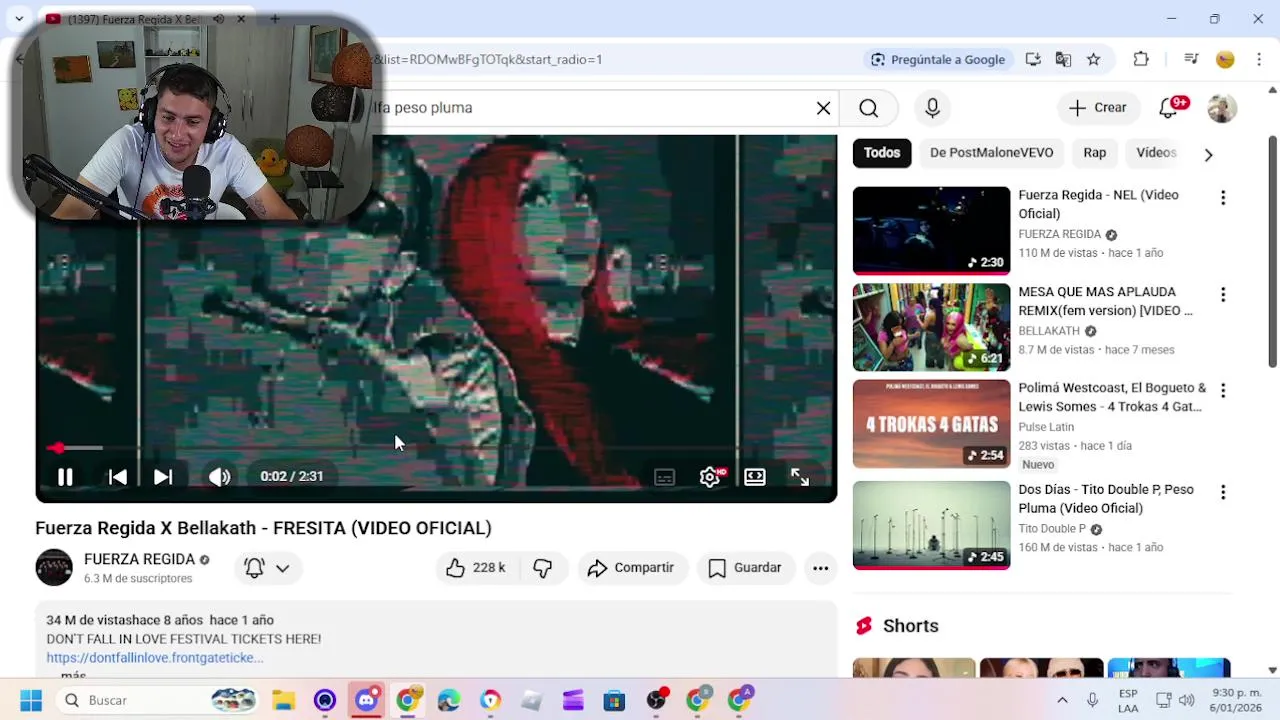Open File Explorer from the taskbar
The height and width of the screenshot is (720, 1280).
click(x=283, y=700)
